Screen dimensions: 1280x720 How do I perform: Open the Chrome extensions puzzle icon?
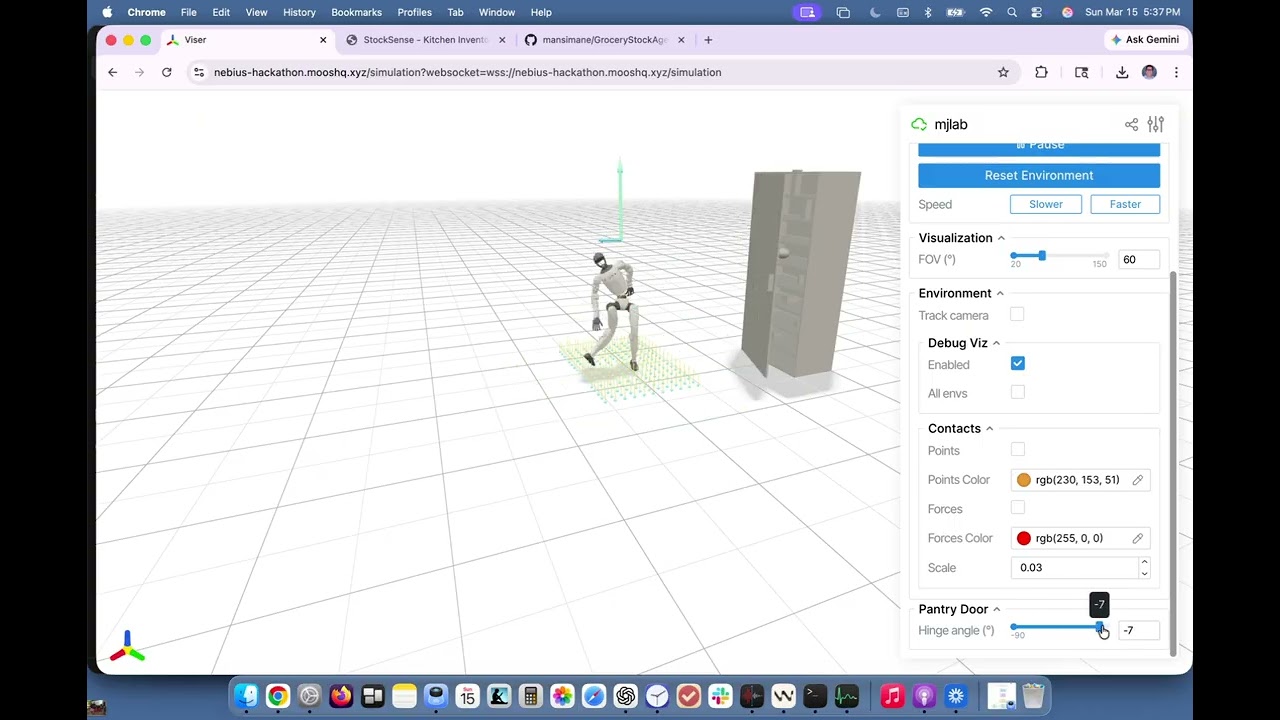[1041, 72]
